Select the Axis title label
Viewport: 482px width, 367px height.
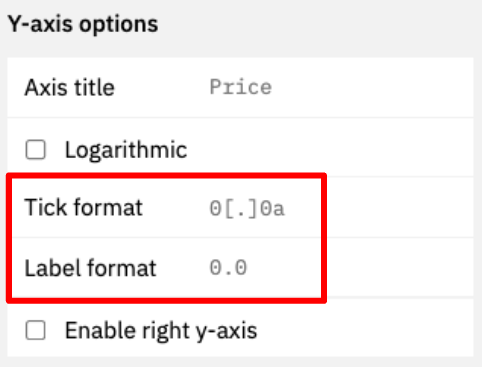pyautogui.click(x=70, y=88)
